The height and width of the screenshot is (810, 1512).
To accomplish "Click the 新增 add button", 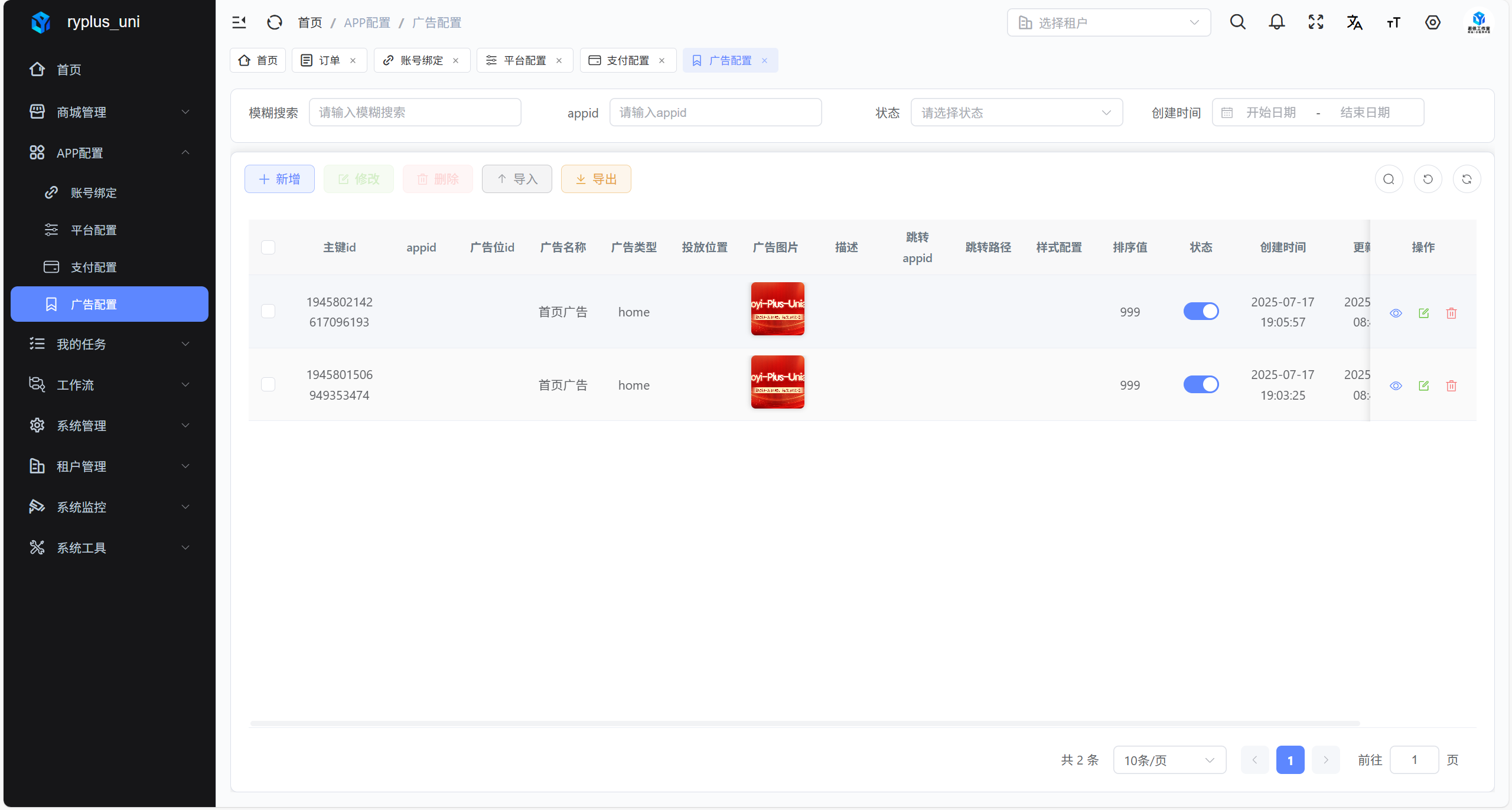I will [x=279, y=179].
